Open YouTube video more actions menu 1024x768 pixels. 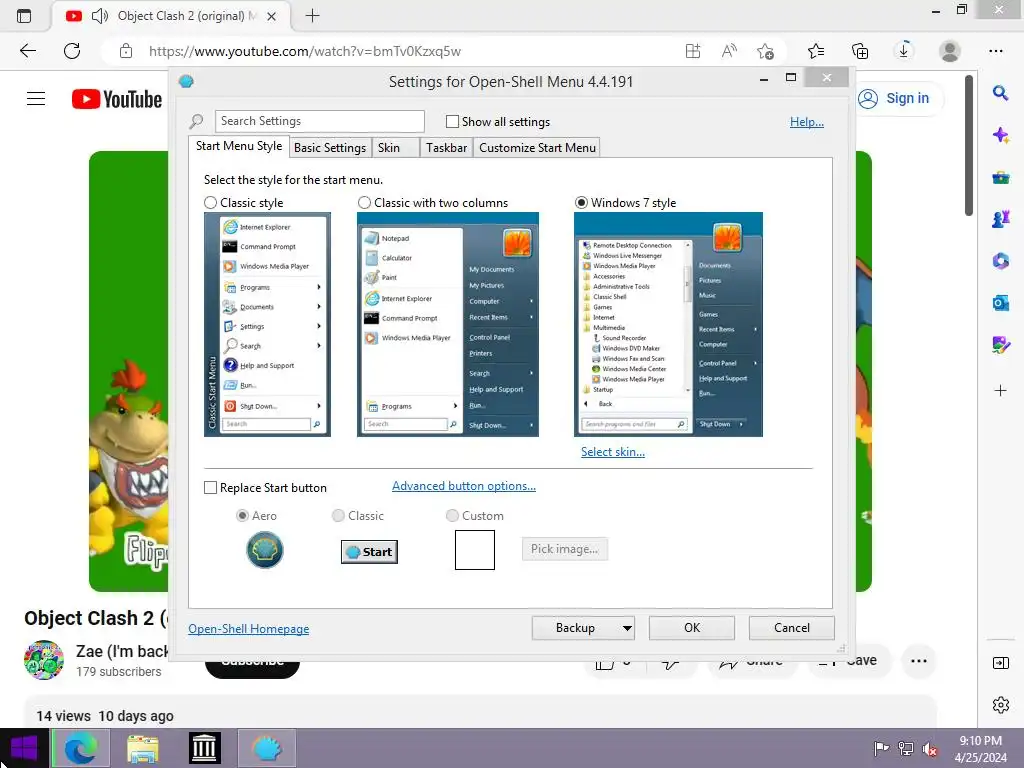pos(918,661)
